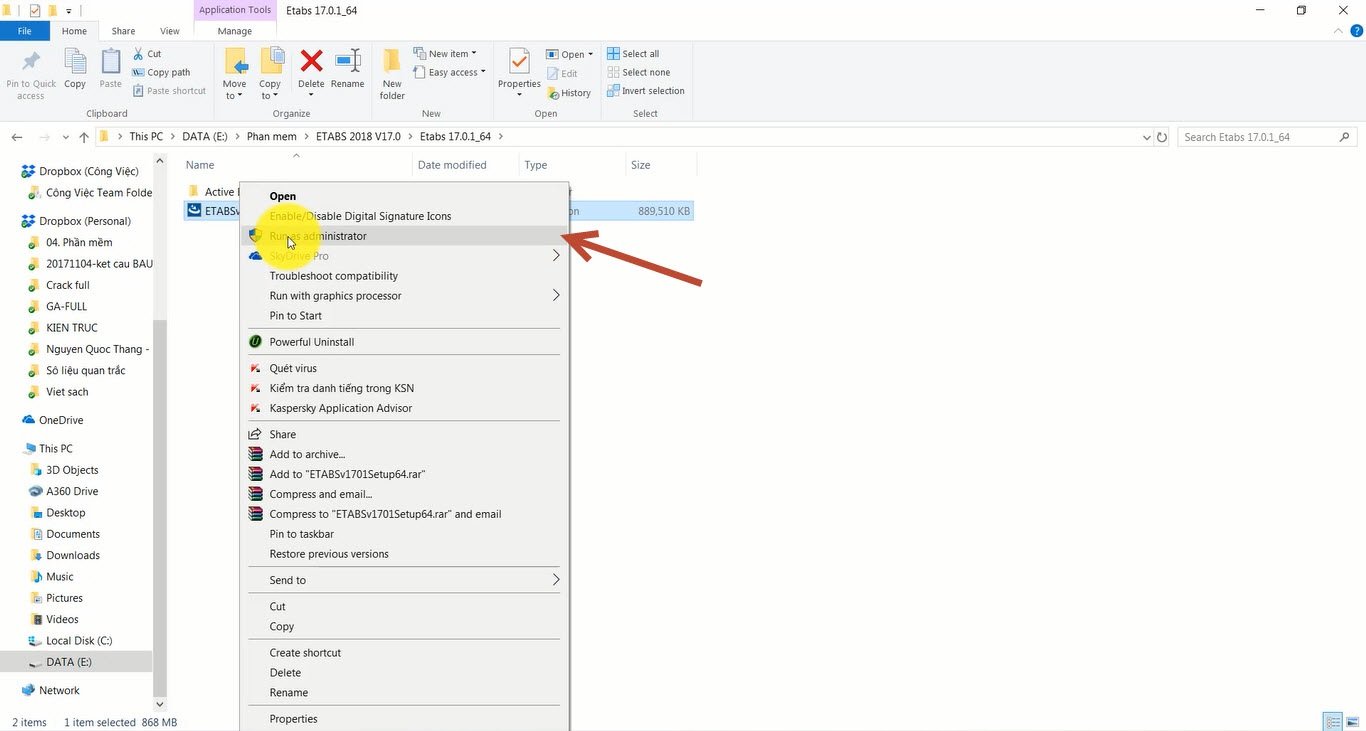Choose Quét virus in the context menu
Screen dimensions: 1366x731
(405, 368)
